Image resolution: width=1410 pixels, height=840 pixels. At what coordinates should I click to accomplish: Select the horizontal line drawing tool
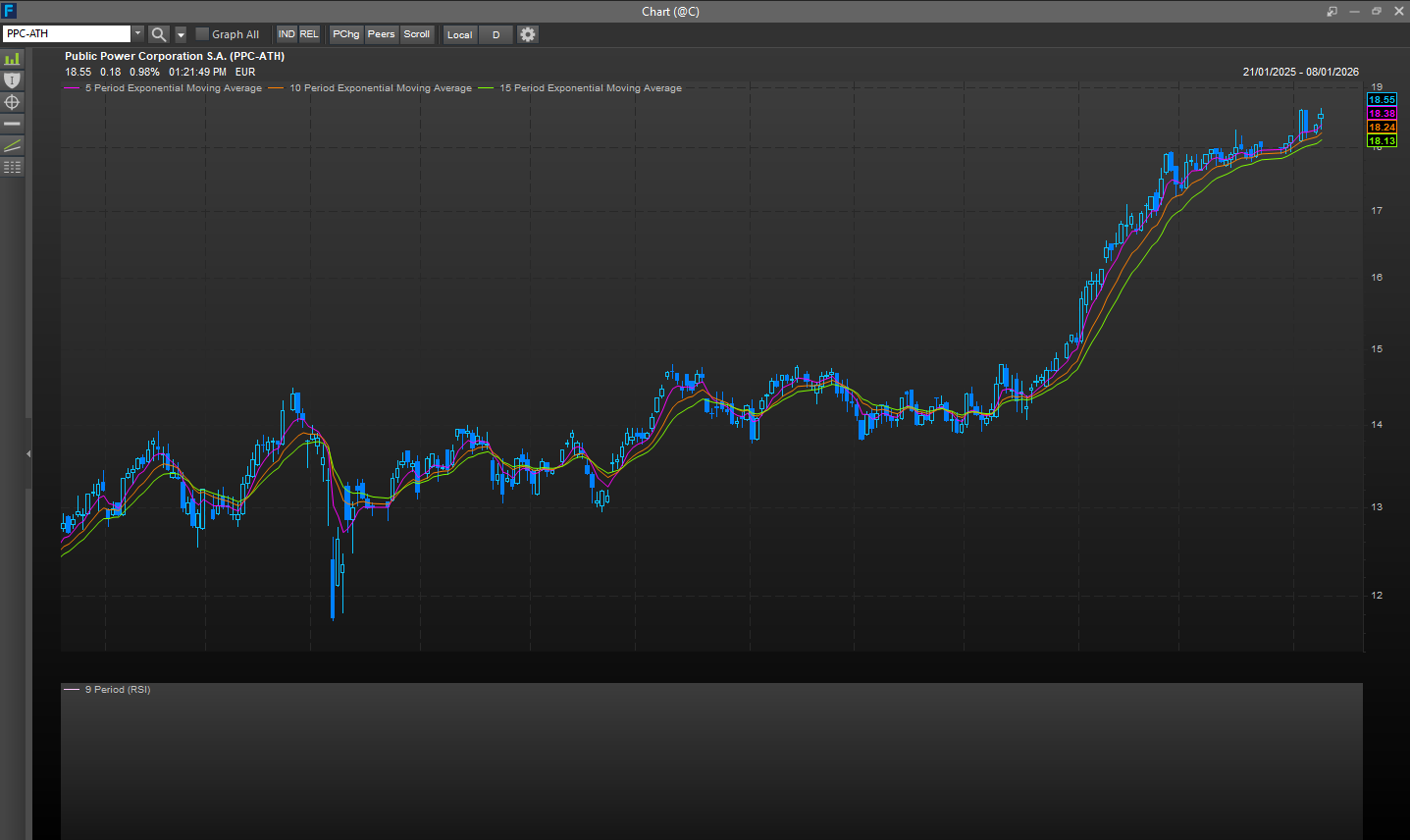12,124
